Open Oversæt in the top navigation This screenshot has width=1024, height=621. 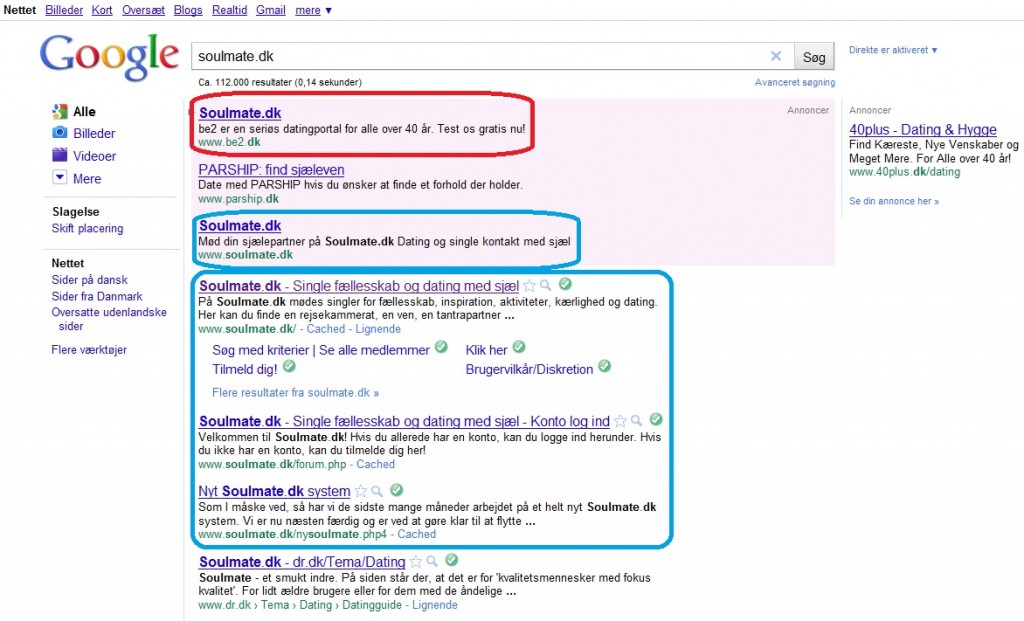click(x=143, y=10)
